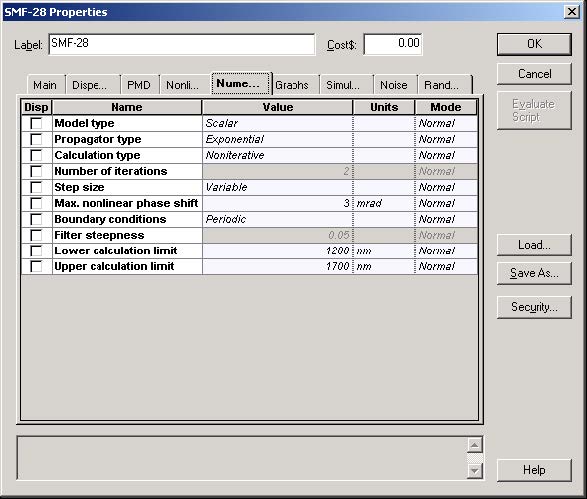Screen dimensions: 587x499
Task: Toggle Disp checkbox for Calculation type
Action: click(36, 155)
